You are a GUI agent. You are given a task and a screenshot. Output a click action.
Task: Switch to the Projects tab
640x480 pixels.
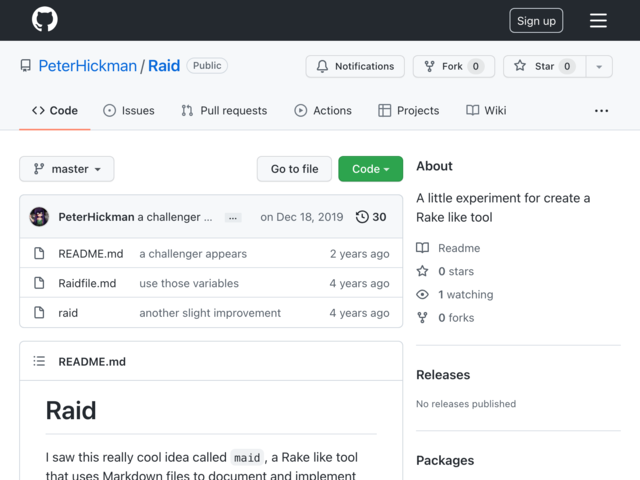[x=409, y=111]
